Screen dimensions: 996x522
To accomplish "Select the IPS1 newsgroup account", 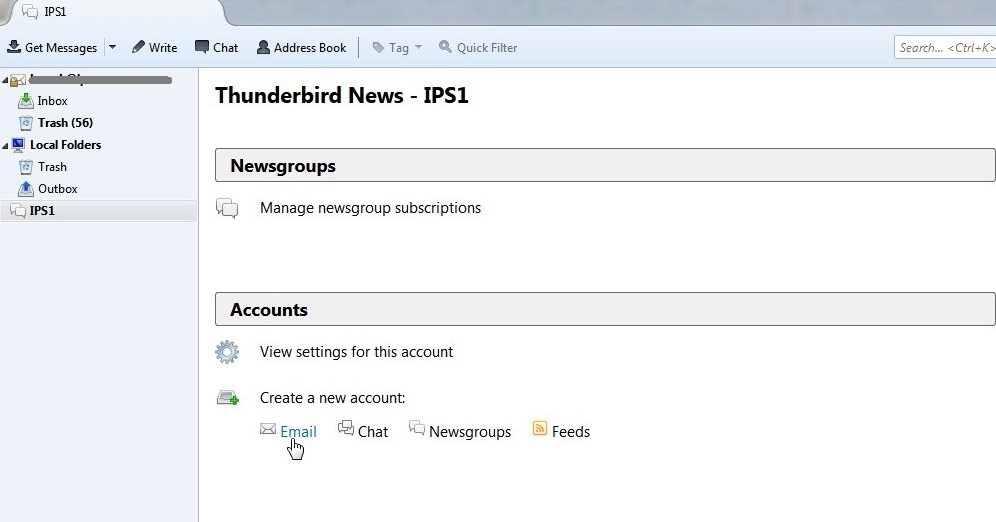I will tap(42, 211).
